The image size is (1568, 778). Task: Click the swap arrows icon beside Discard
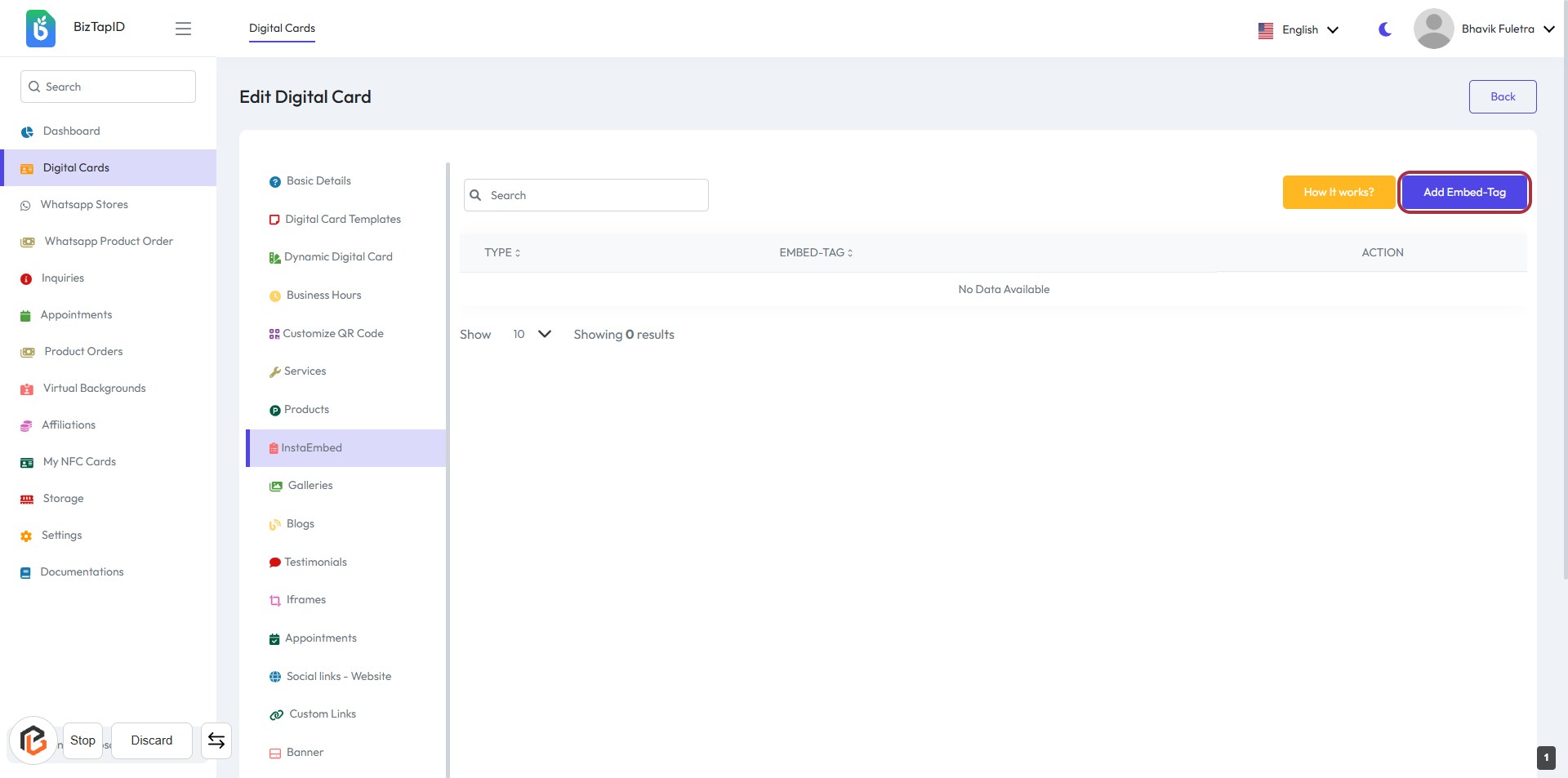[x=216, y=740]
